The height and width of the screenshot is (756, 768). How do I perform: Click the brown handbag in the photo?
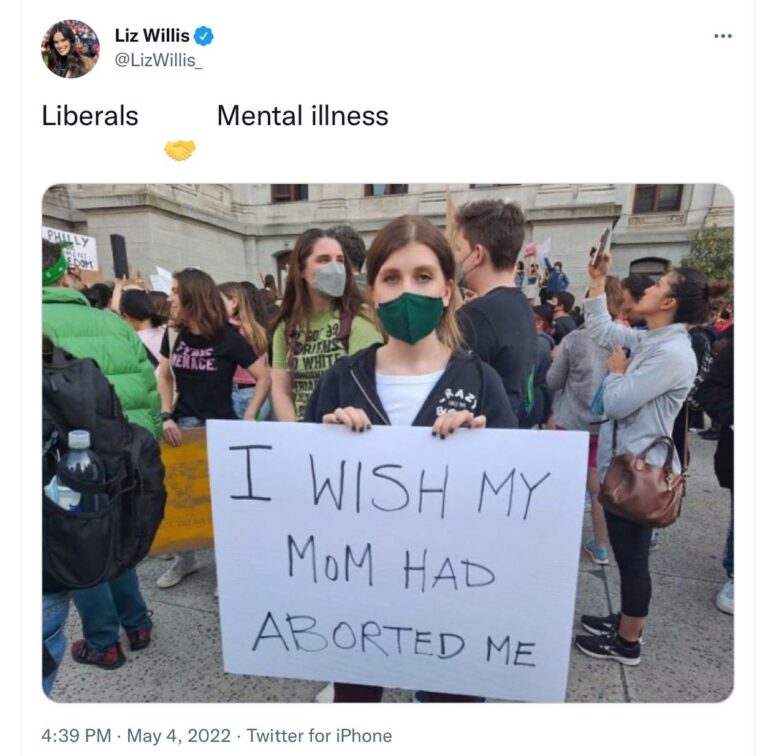642,481
